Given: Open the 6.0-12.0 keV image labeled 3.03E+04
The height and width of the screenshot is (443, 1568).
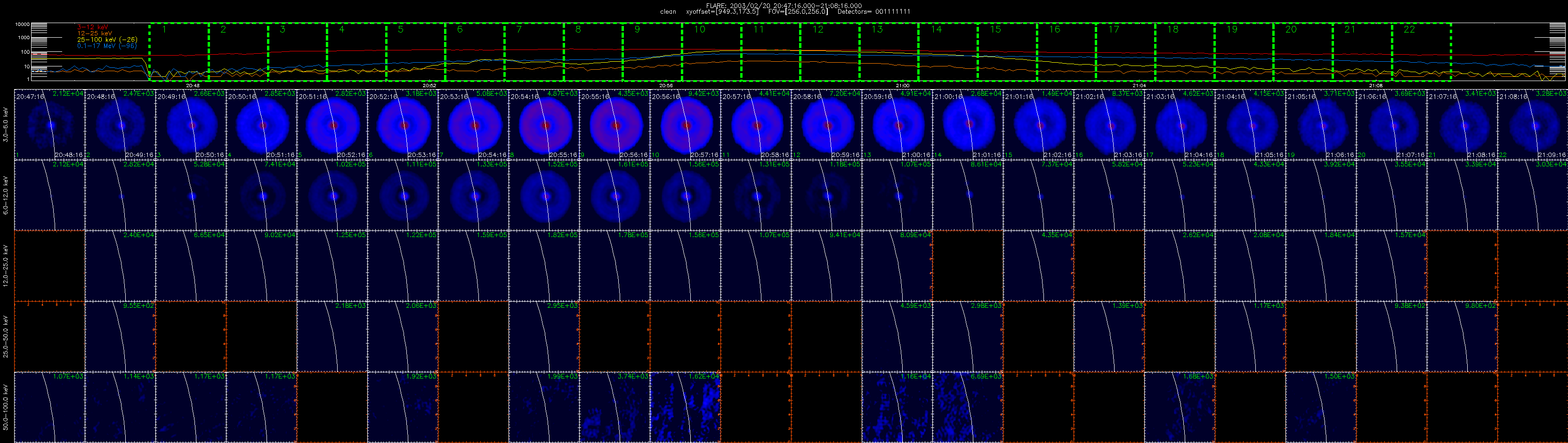Looking at the screenshot, I should [x=1533, y=195].
